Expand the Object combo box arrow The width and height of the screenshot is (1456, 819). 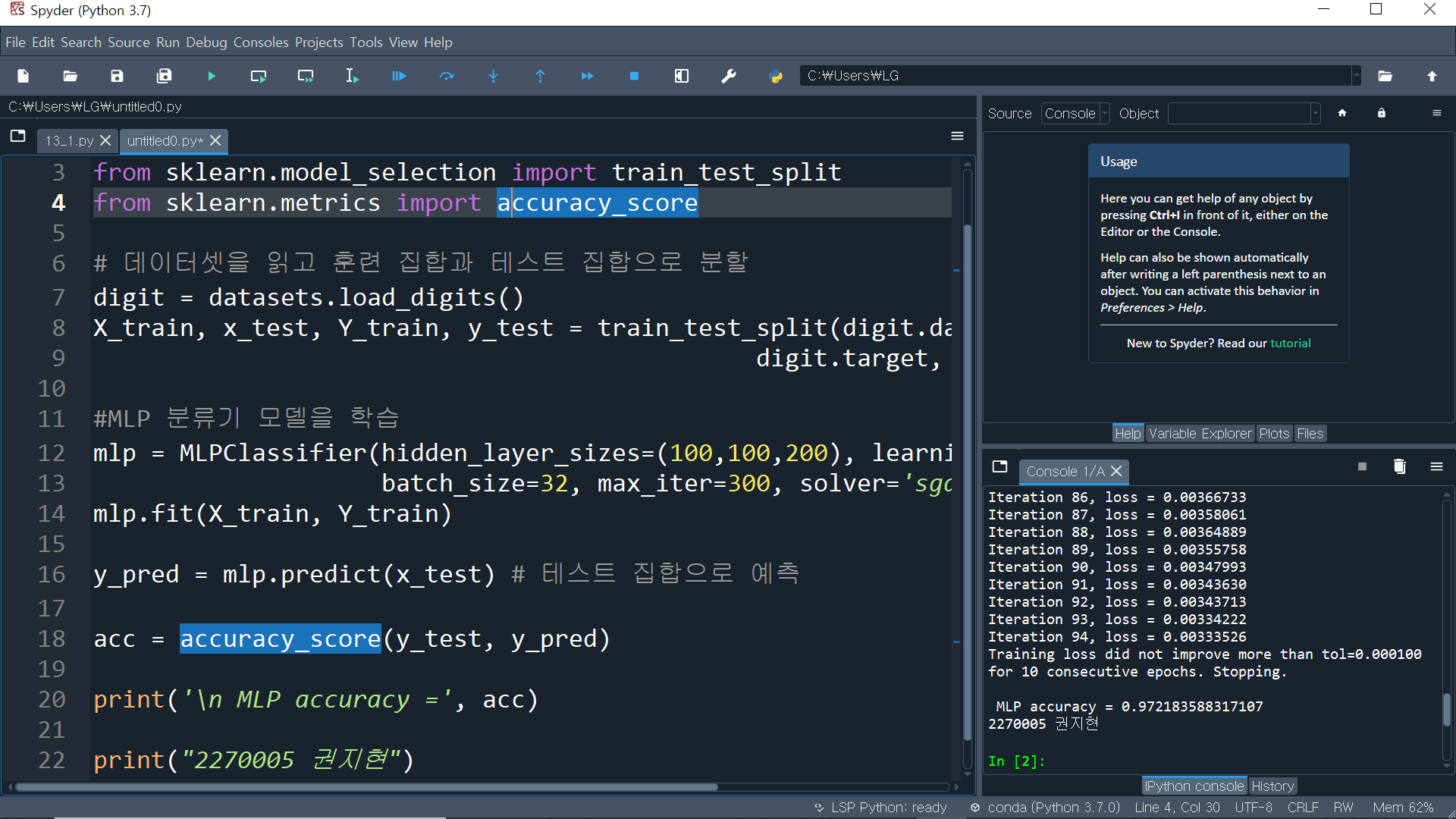(1316, 114)
